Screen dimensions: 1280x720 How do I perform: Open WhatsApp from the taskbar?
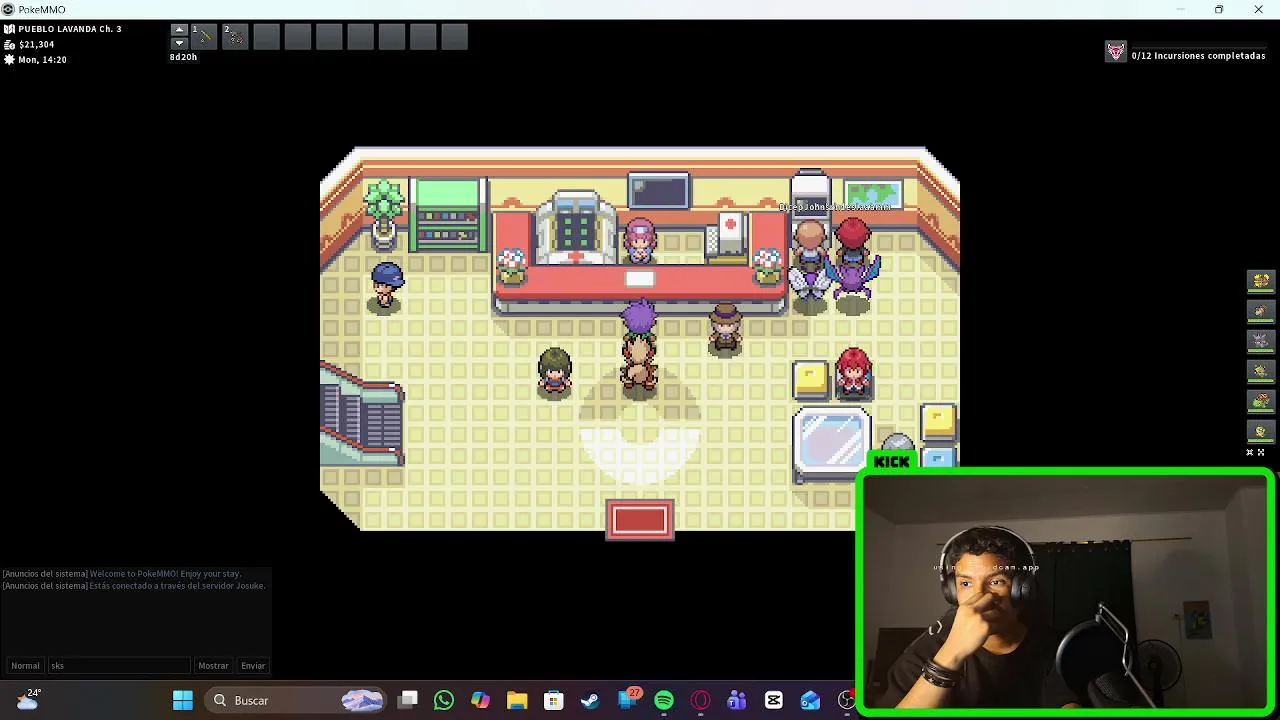[x=444, y=701]
